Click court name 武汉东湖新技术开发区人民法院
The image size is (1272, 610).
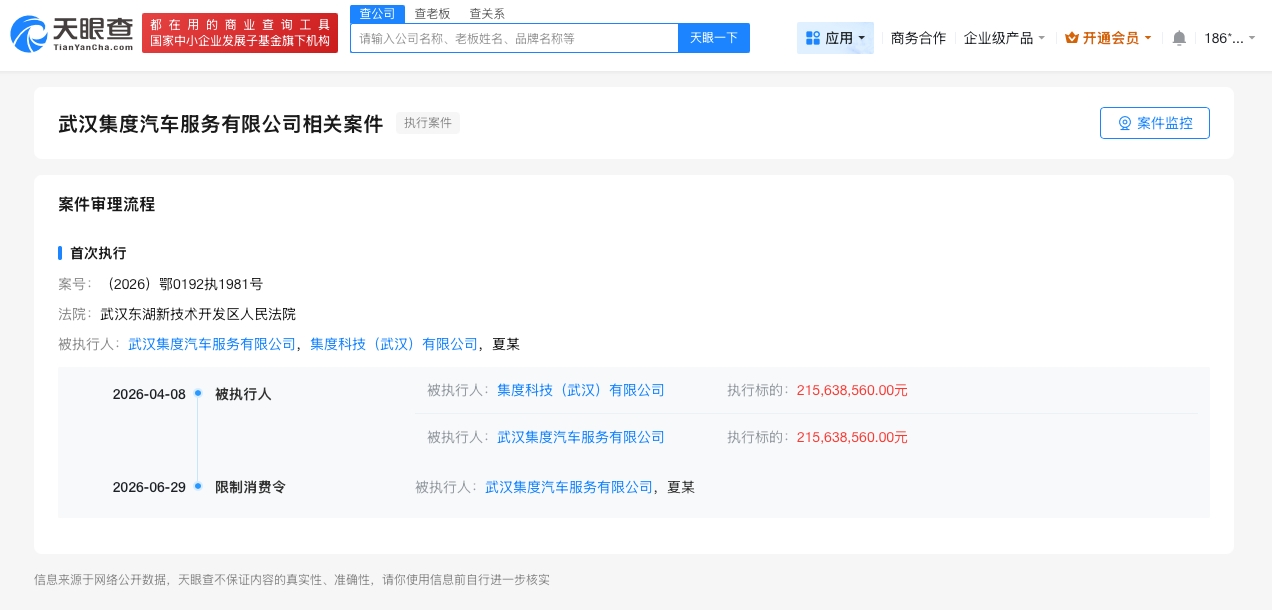pos(198,314)
